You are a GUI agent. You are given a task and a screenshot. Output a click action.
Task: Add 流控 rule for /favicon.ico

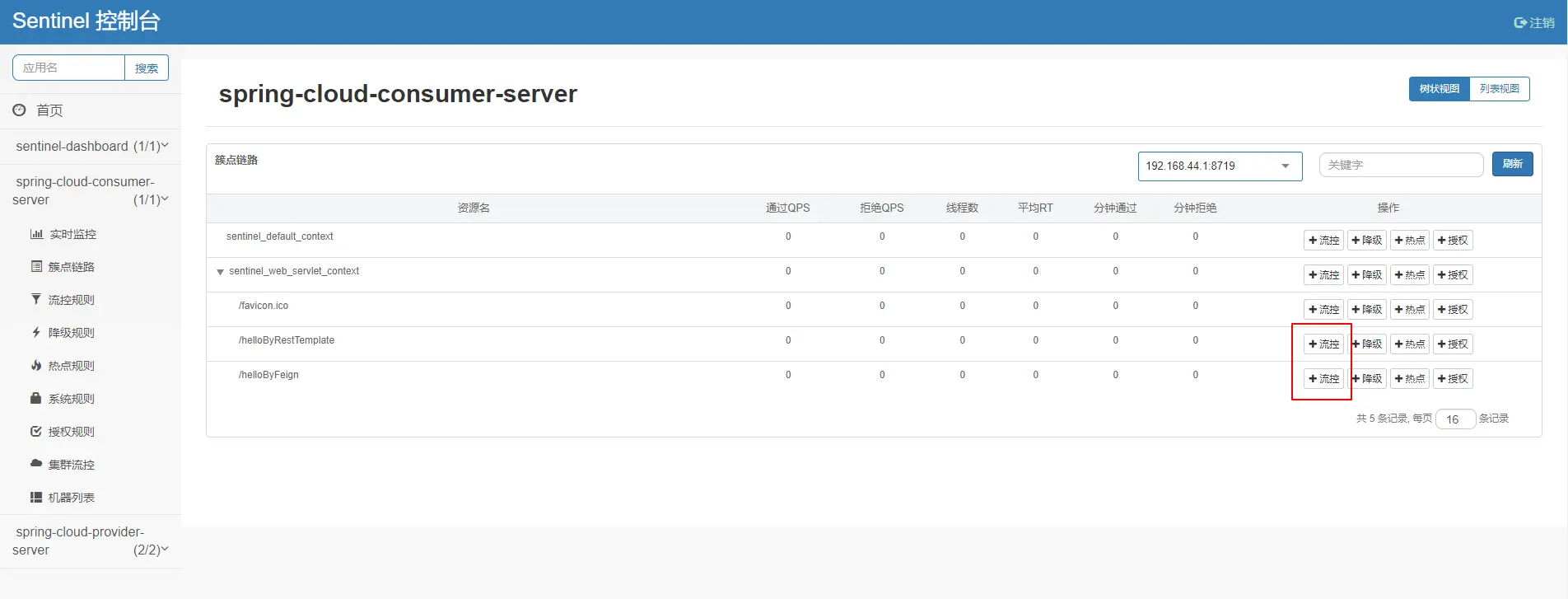[x=1323, y=309]
